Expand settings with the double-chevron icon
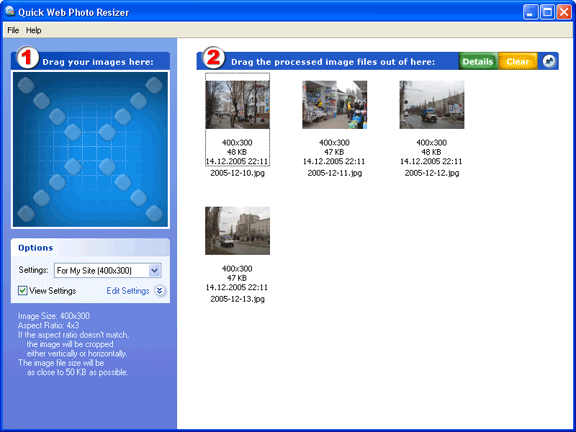This screenshot has width=576, height=432. tap(159, 291)
